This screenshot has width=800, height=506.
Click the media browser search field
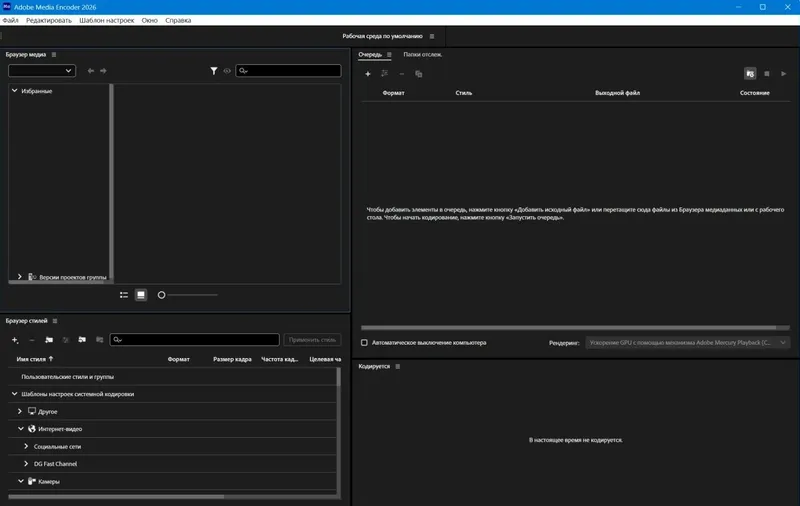tap(288, 71)
